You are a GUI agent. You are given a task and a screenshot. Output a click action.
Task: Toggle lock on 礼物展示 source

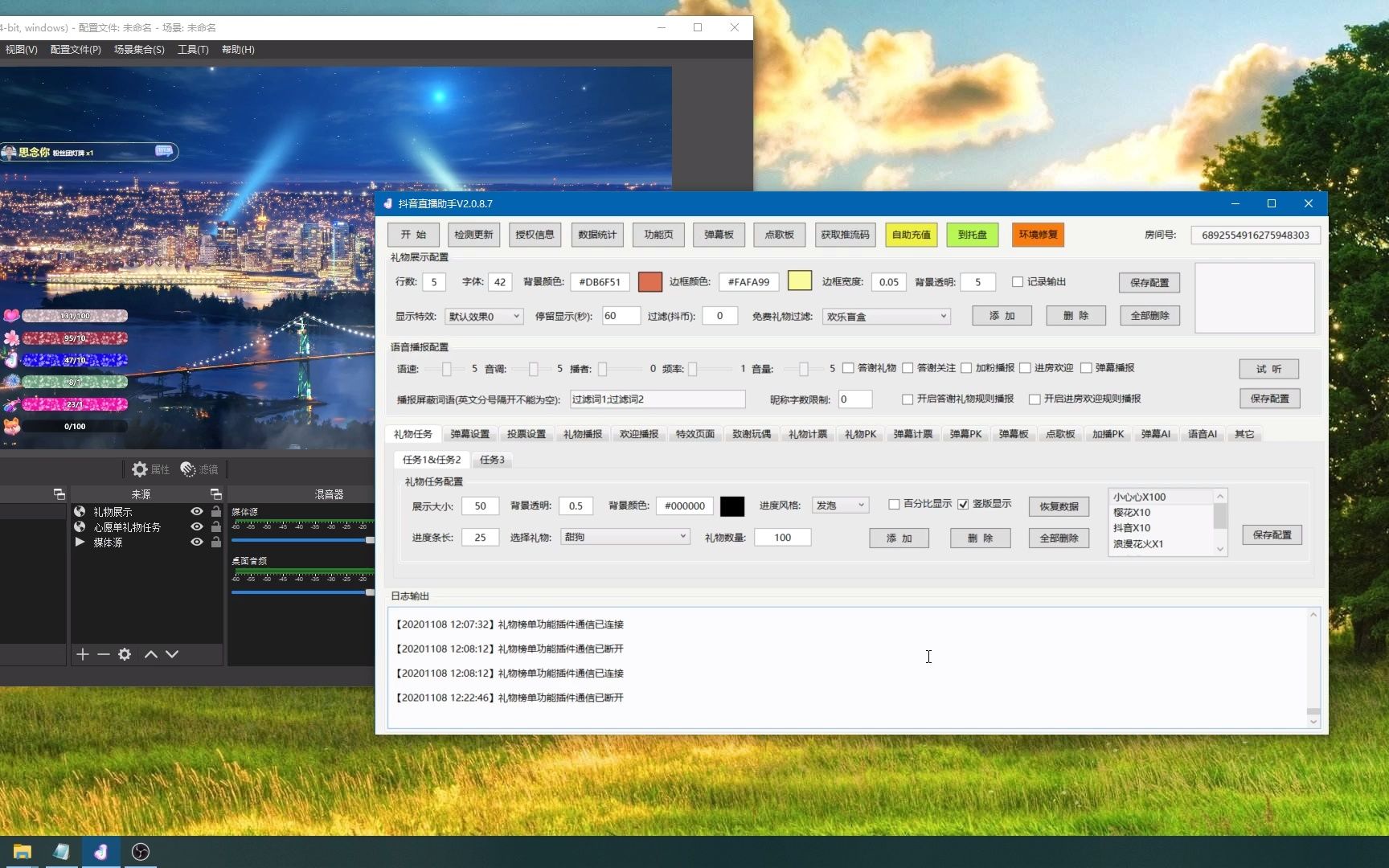pyautogui.click(x=215, y=511)
